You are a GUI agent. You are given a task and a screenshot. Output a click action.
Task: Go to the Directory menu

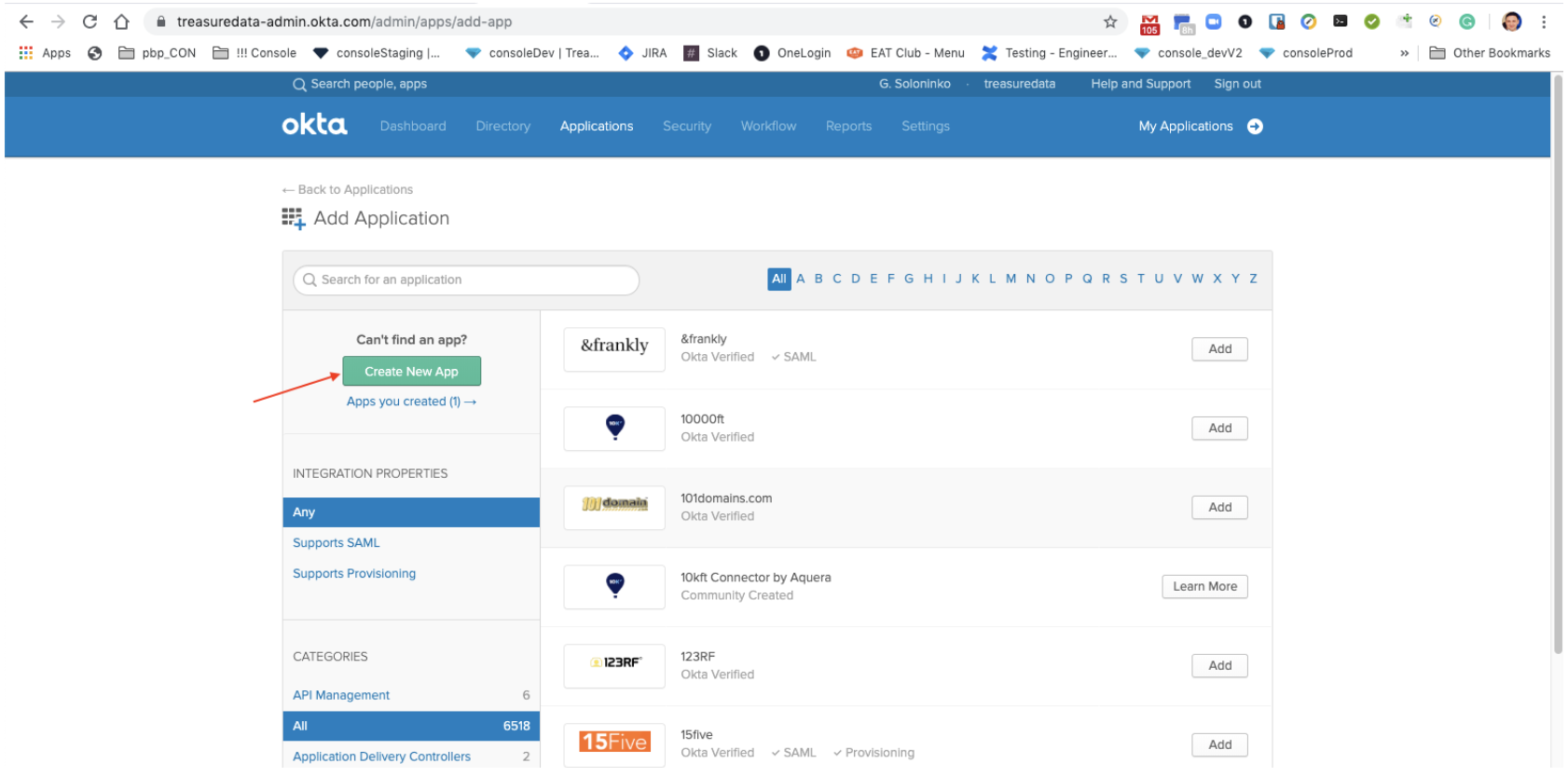502,127
